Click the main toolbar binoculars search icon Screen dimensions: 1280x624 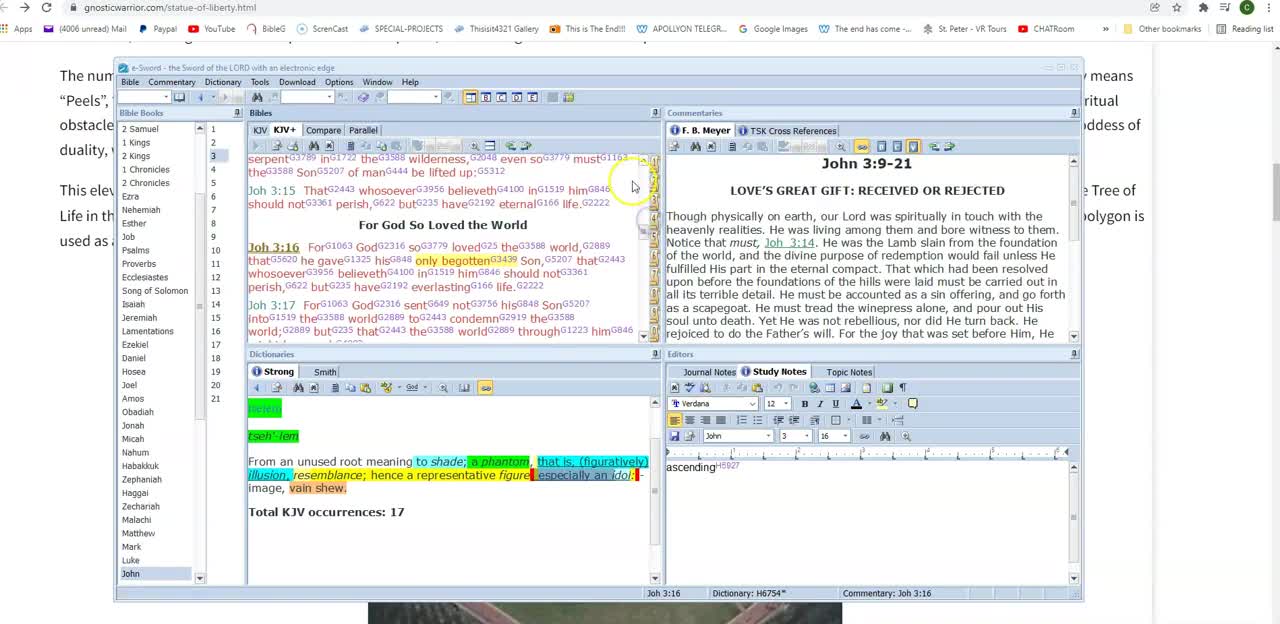257,97
